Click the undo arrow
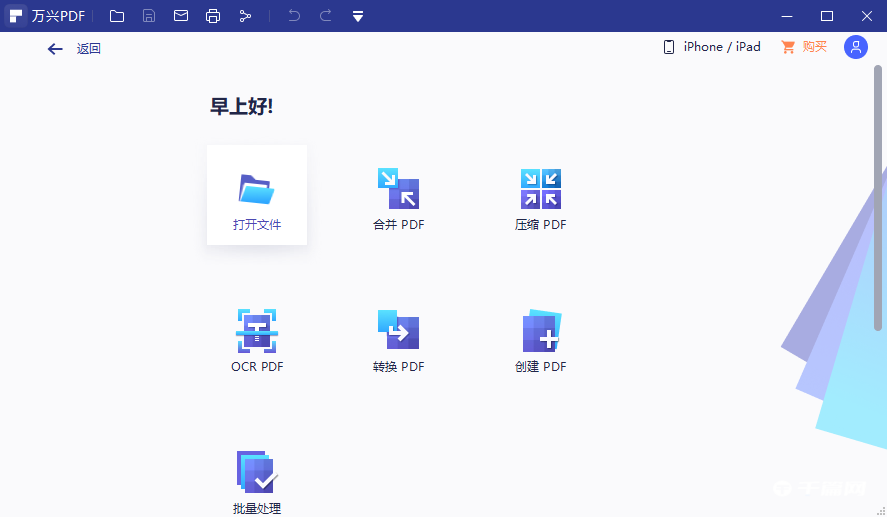 (x=294, y=16)
